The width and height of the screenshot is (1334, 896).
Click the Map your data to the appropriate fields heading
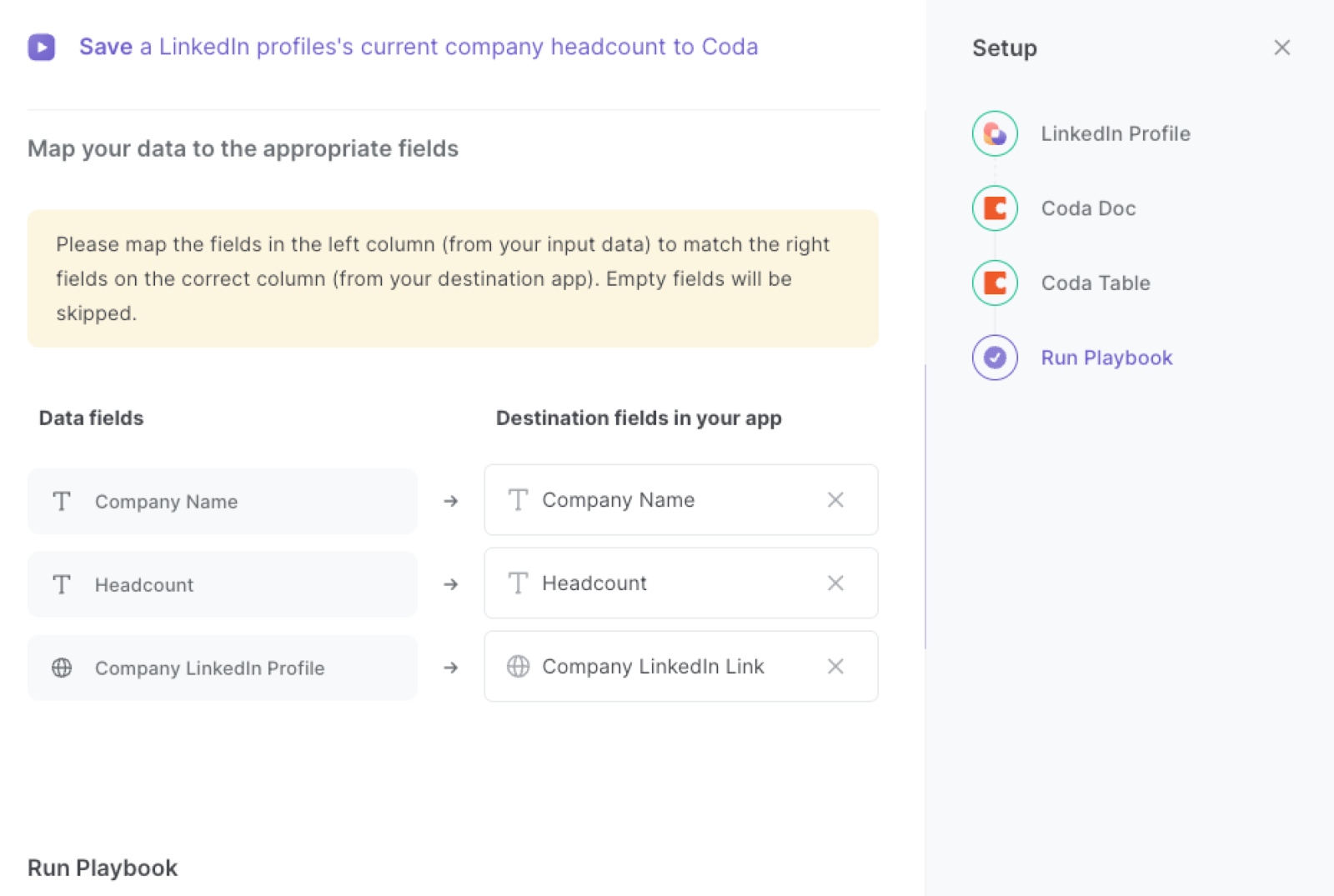[x=243, y=148]
